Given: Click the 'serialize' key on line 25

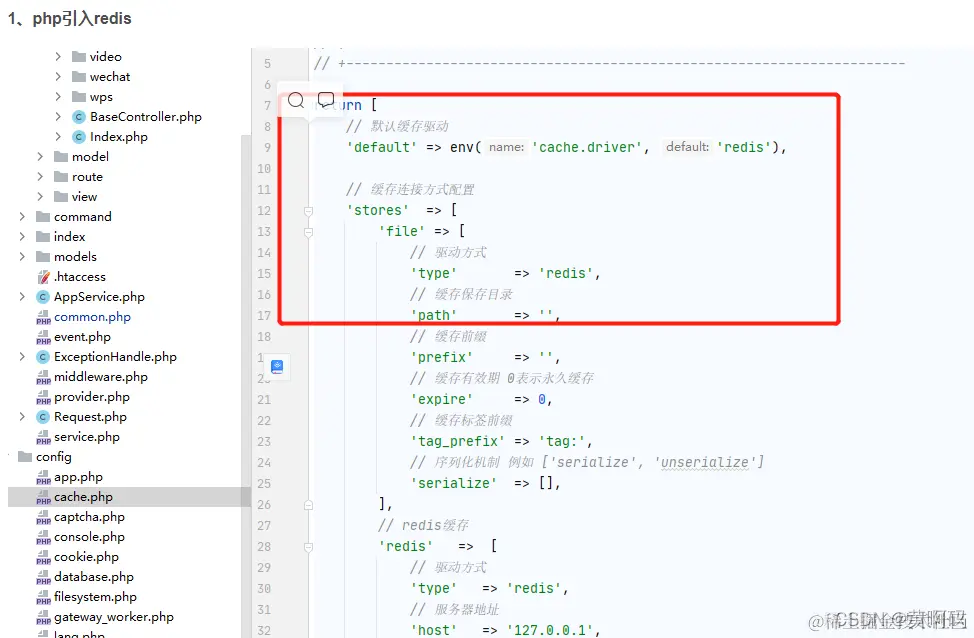Looking at the screenshot, I should (453, 483).
